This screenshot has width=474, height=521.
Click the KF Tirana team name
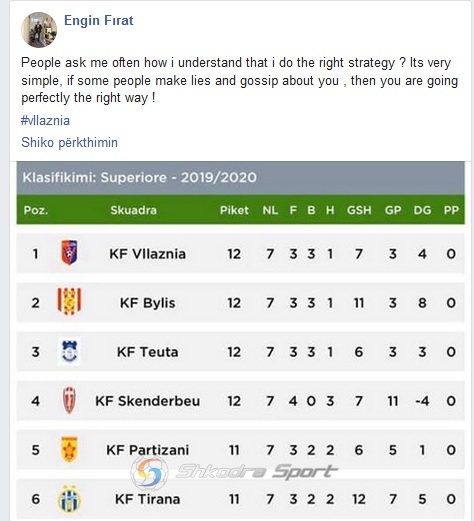point(147,499)
